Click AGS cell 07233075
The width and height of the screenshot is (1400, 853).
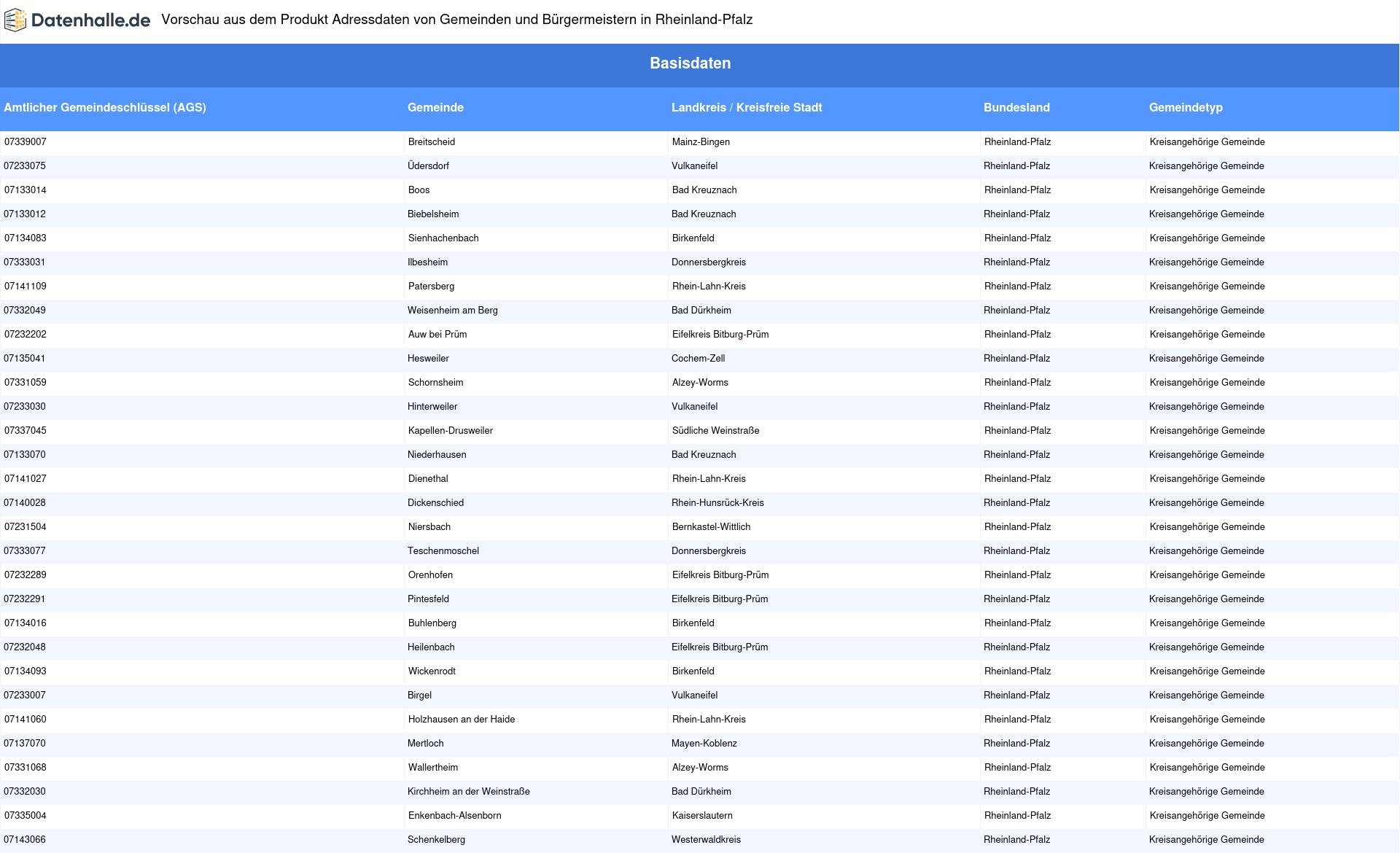pyautogui.click(x=202, y=166)
